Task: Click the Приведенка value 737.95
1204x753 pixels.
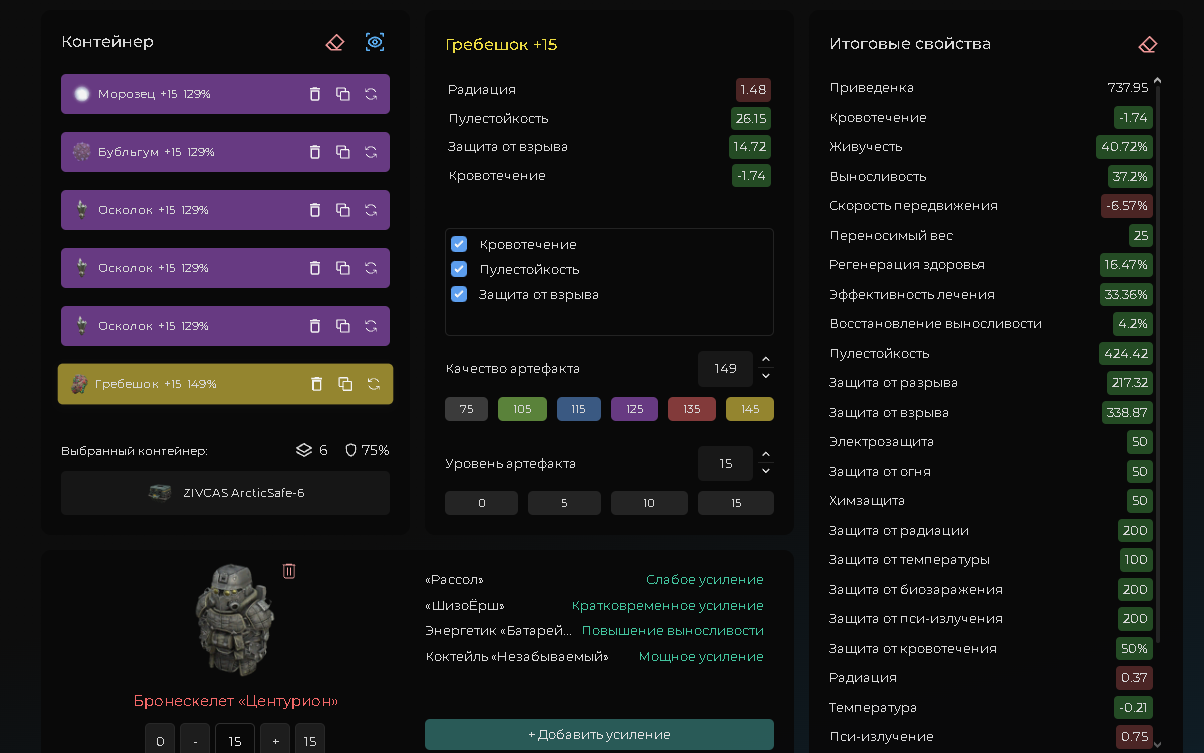Action: 1128,88
